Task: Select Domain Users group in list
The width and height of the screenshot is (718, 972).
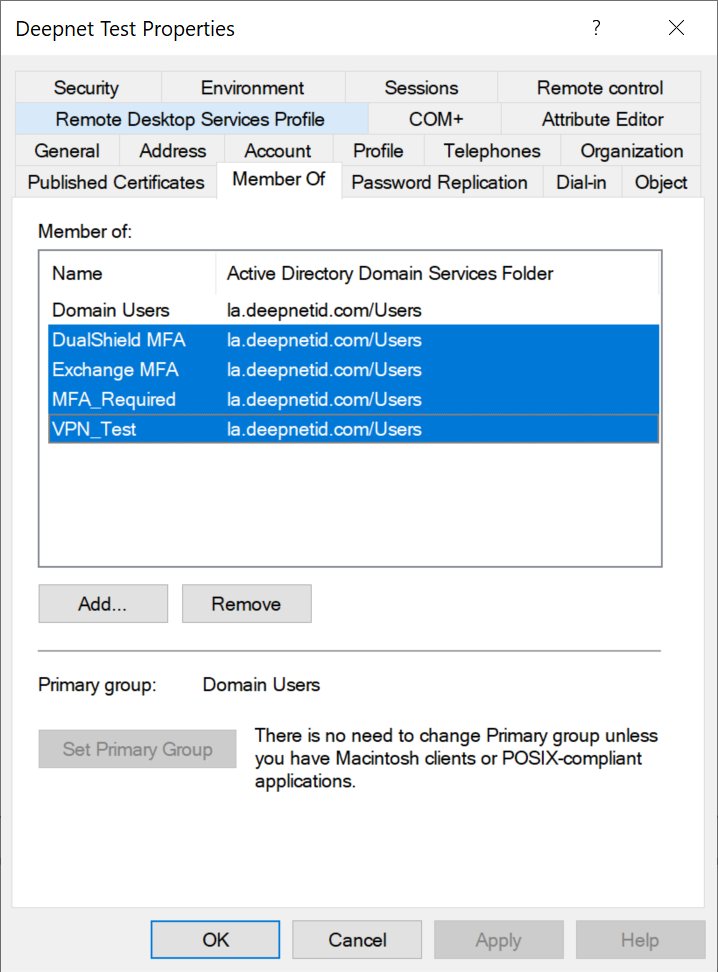Action: (111, 310)
